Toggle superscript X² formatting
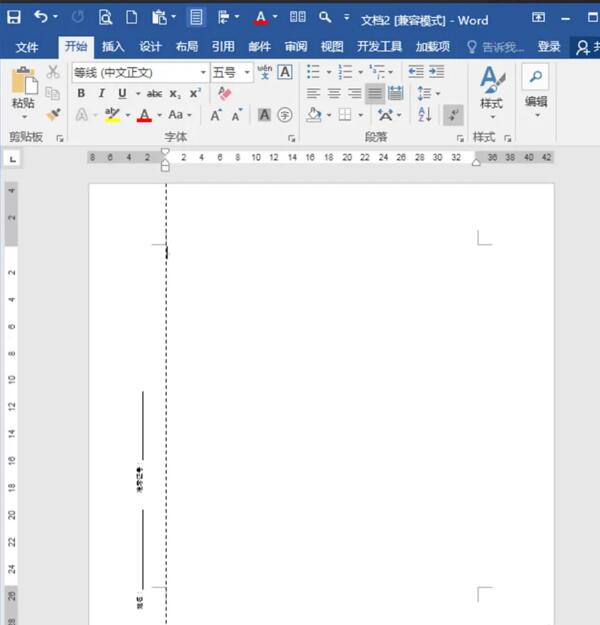The height and width of the screenshot is (625, 600). tap(195, 94)
